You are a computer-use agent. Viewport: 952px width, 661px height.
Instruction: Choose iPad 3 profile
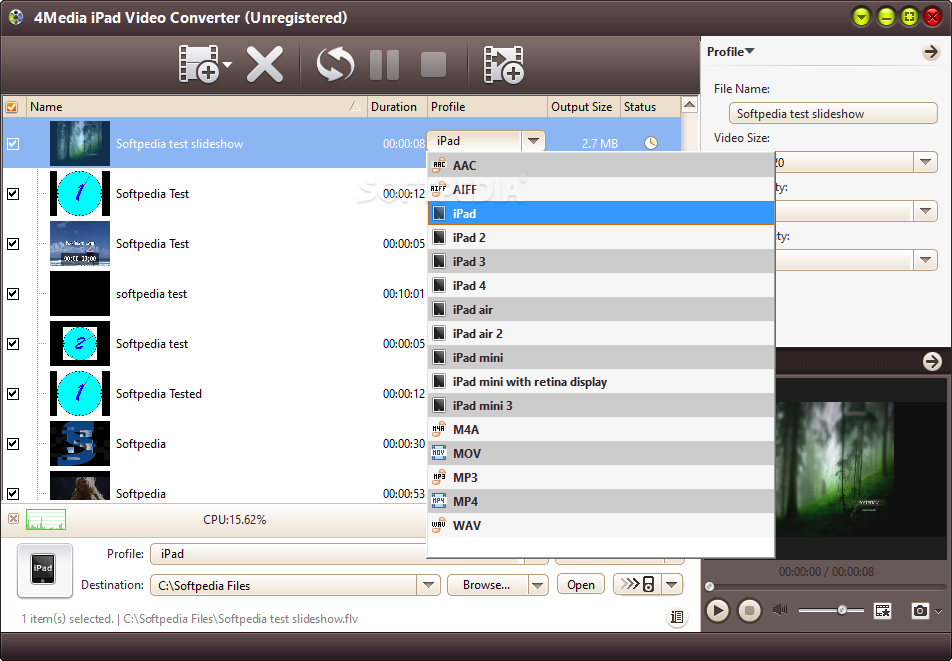601,262
